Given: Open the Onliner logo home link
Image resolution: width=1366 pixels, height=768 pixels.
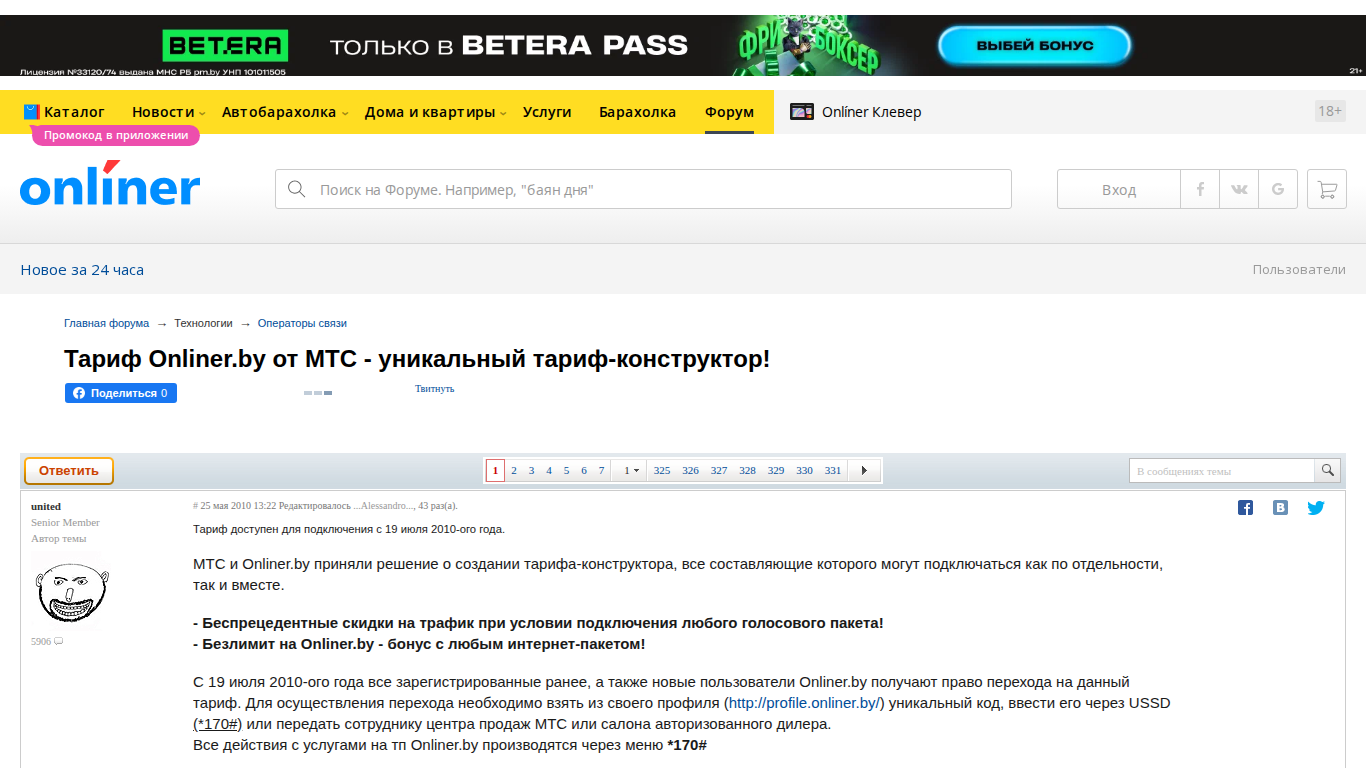Looking at the screenshot, I should click(x=110, y=184).
